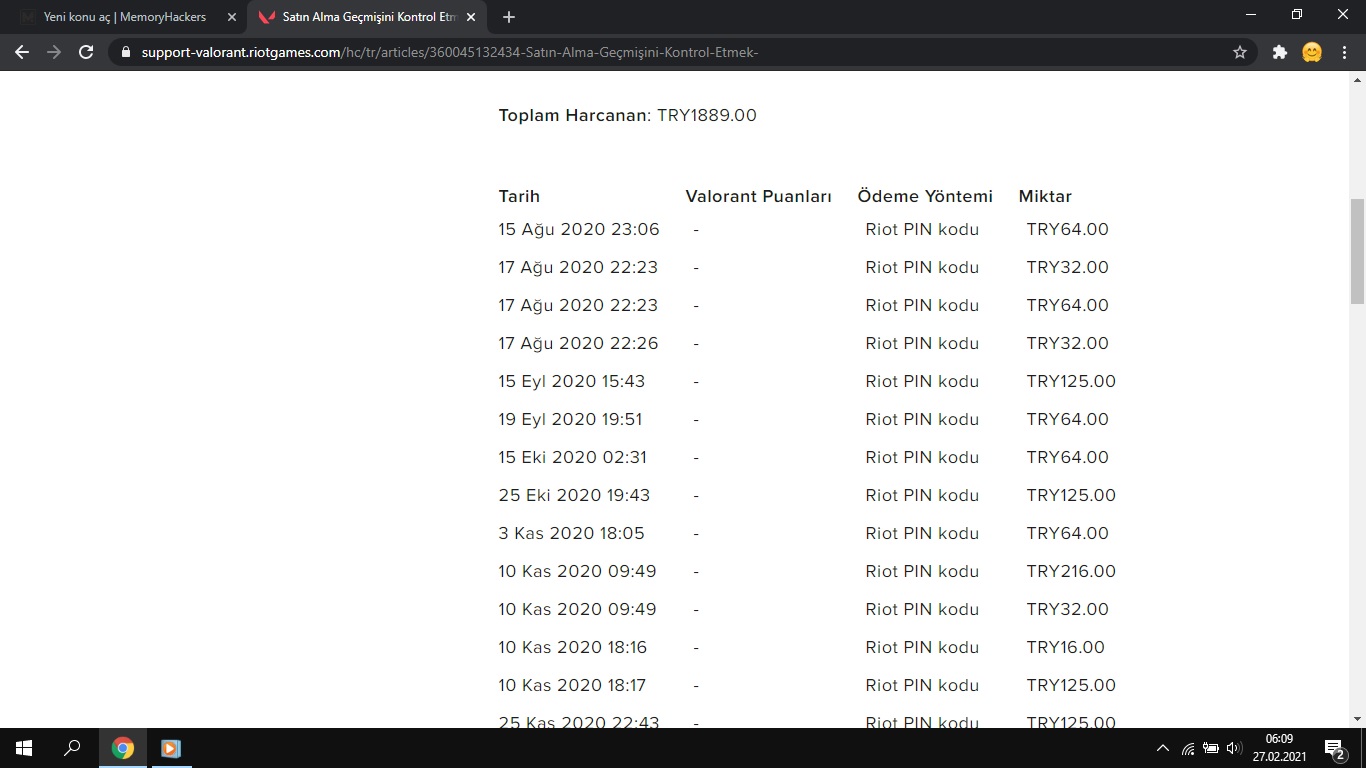The height and width of the screenshot is (768, 1366).
Task: Click the TRY125.00 amount for 15 Eyl 2020
Action: [x=1071, y=381]
